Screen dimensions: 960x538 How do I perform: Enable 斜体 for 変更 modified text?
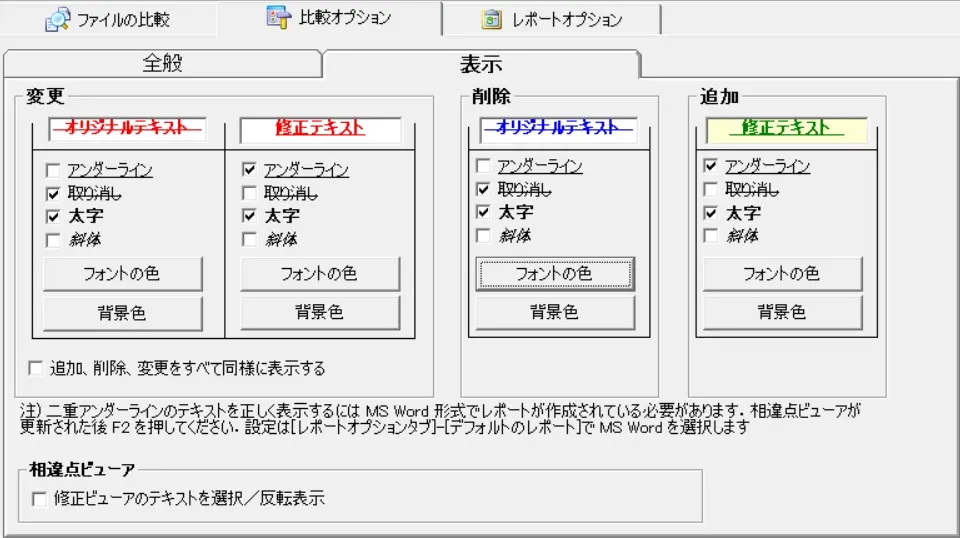(249, 239)
